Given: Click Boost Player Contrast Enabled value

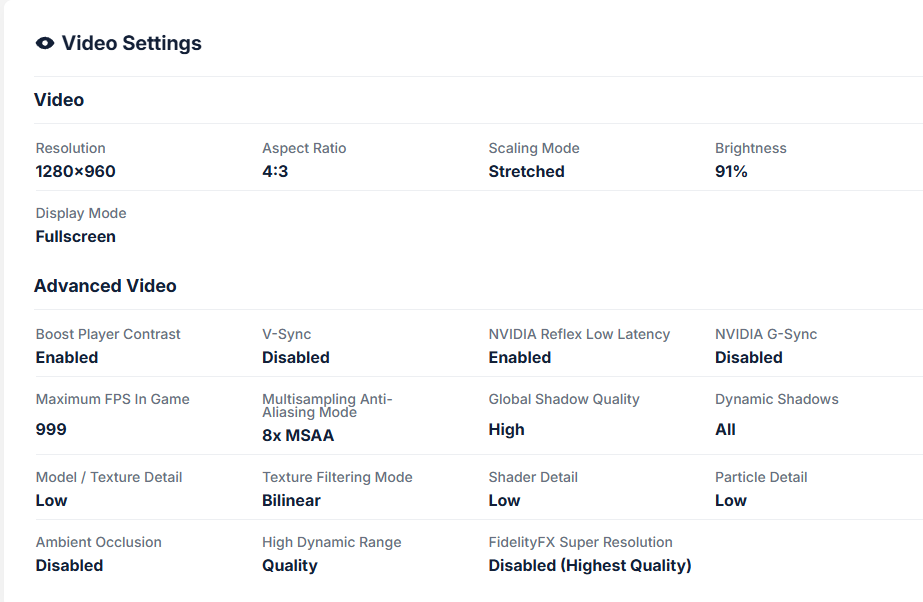Looking at the screenshot, I should pos(67,357).
